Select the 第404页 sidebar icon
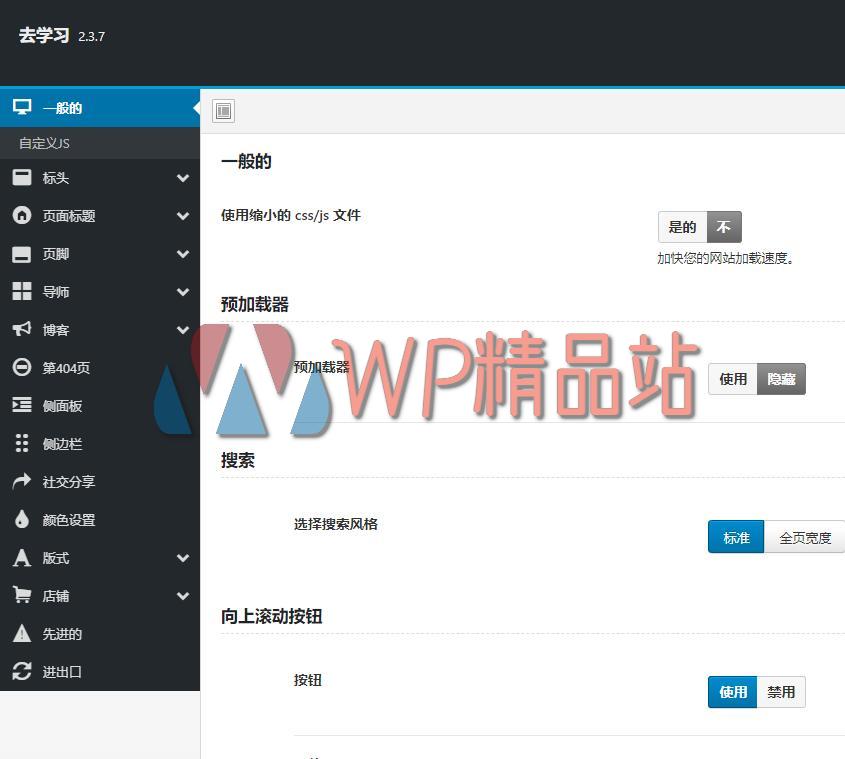Viewport: 845px width, 759px height. [x=22, y=367]
